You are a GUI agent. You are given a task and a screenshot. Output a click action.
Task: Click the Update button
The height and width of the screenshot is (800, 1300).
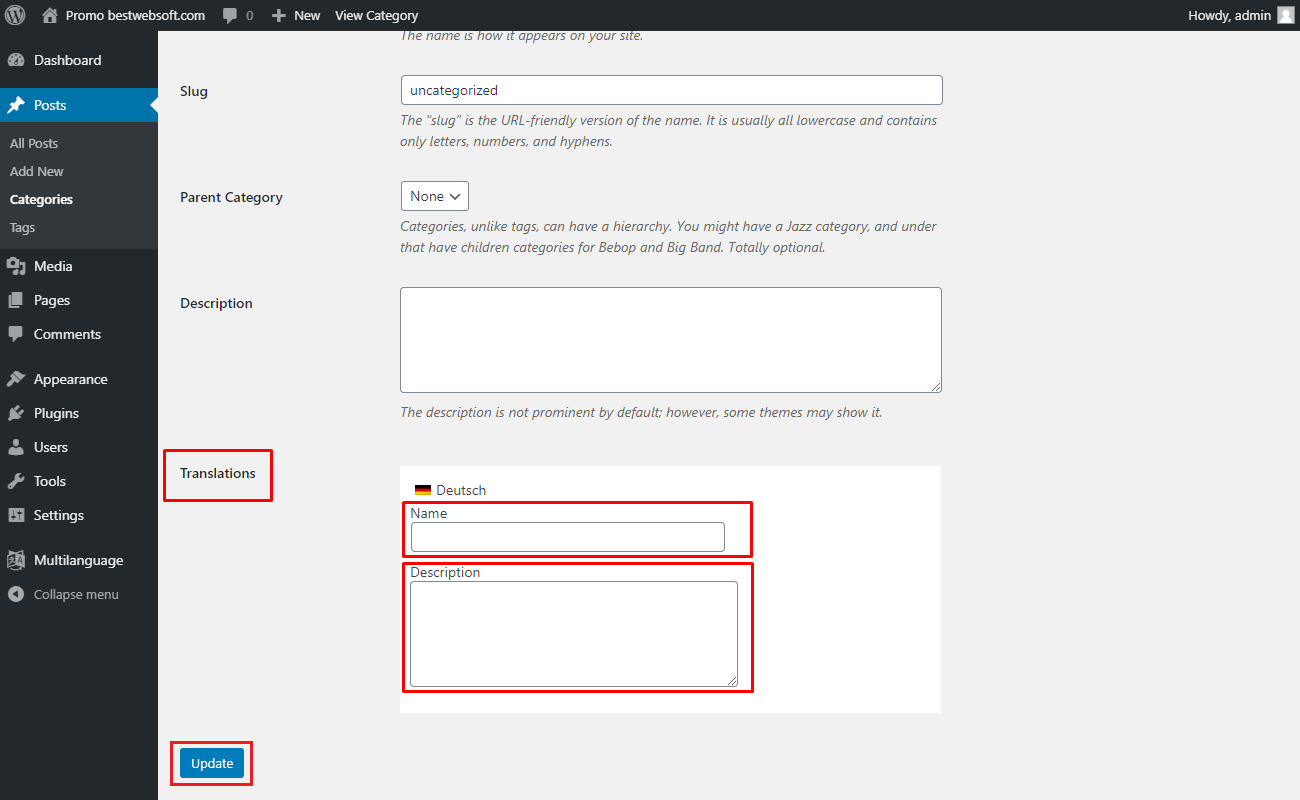[212, 763]
